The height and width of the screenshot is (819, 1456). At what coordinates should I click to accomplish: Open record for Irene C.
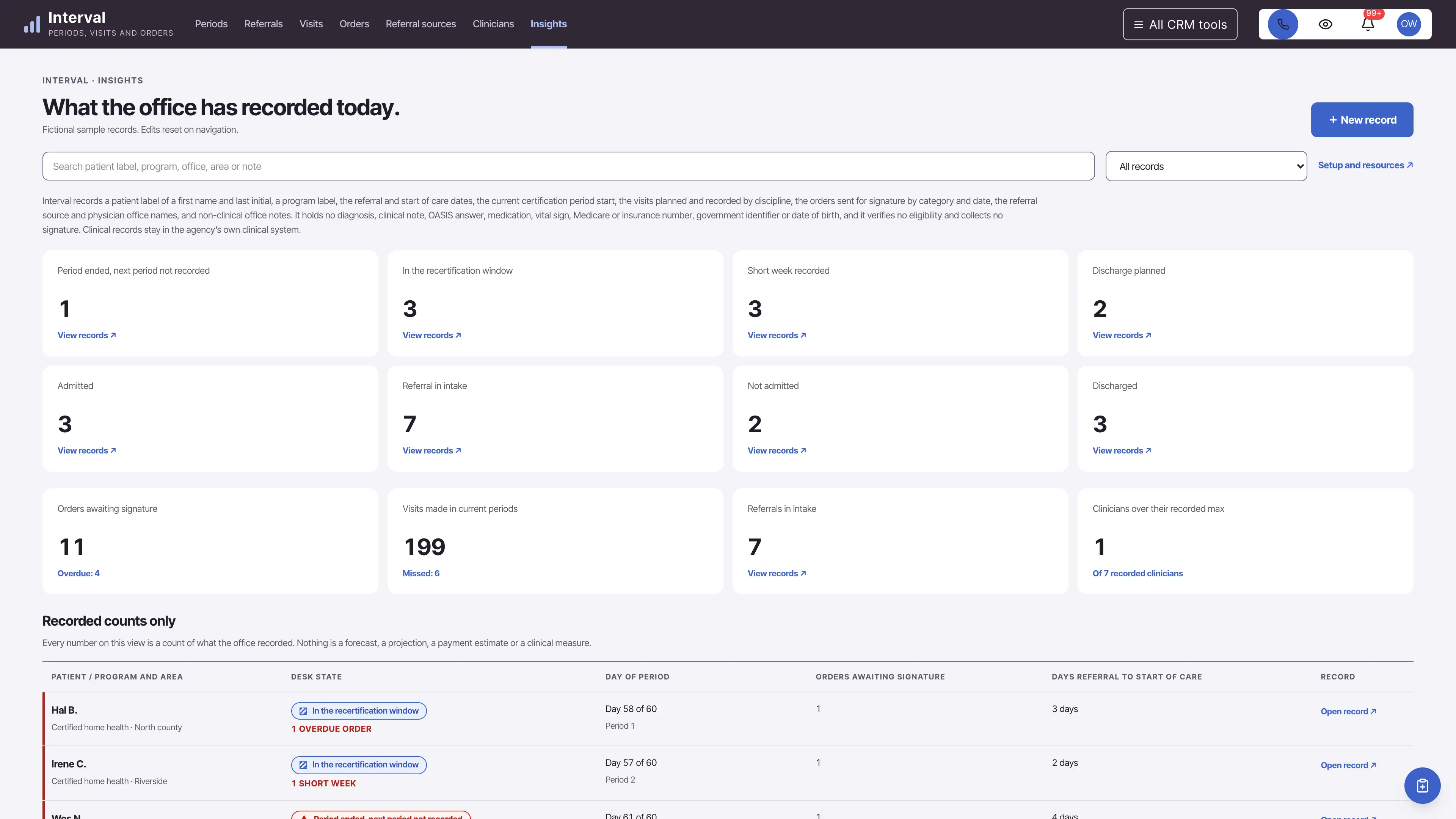pos(1348,765)
